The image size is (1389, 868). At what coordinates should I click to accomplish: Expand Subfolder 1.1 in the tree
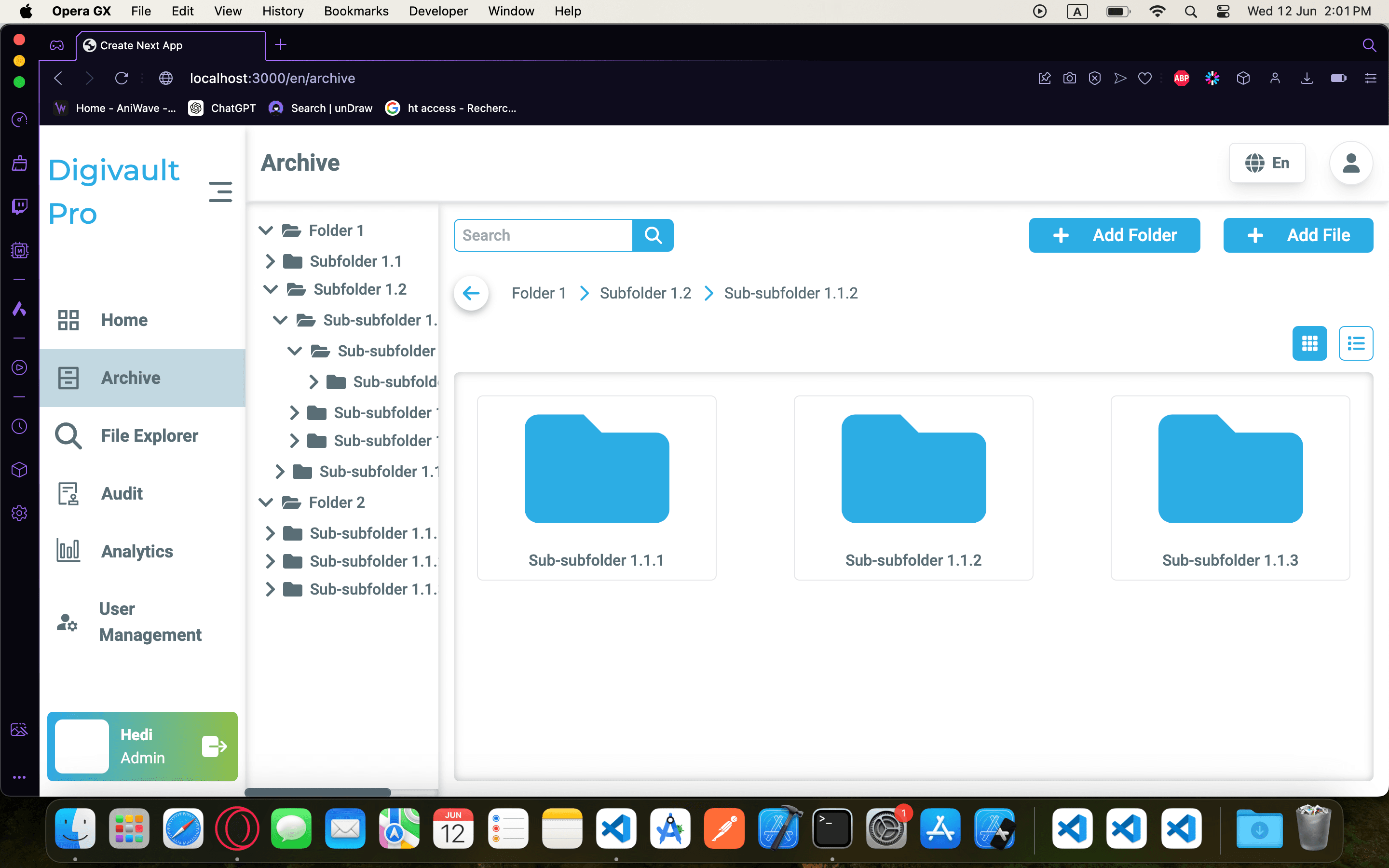[x=270, y=261]
